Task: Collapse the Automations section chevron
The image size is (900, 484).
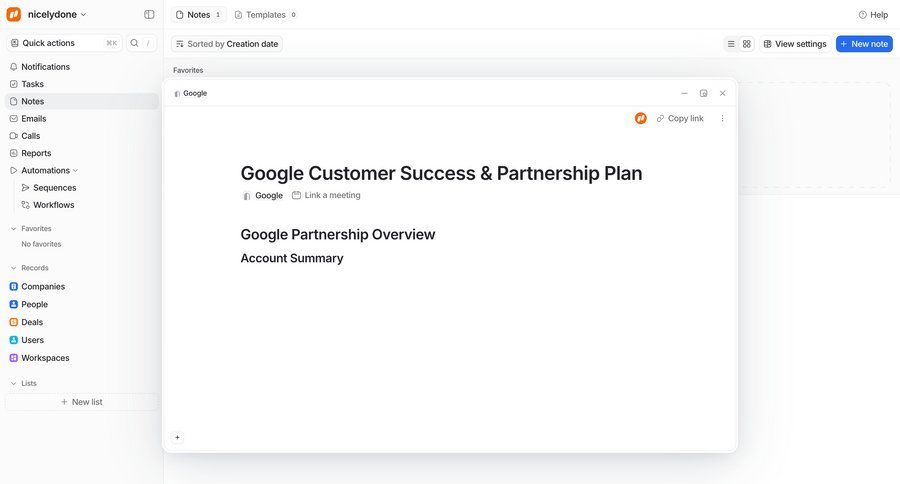Action: pos(76,170)
